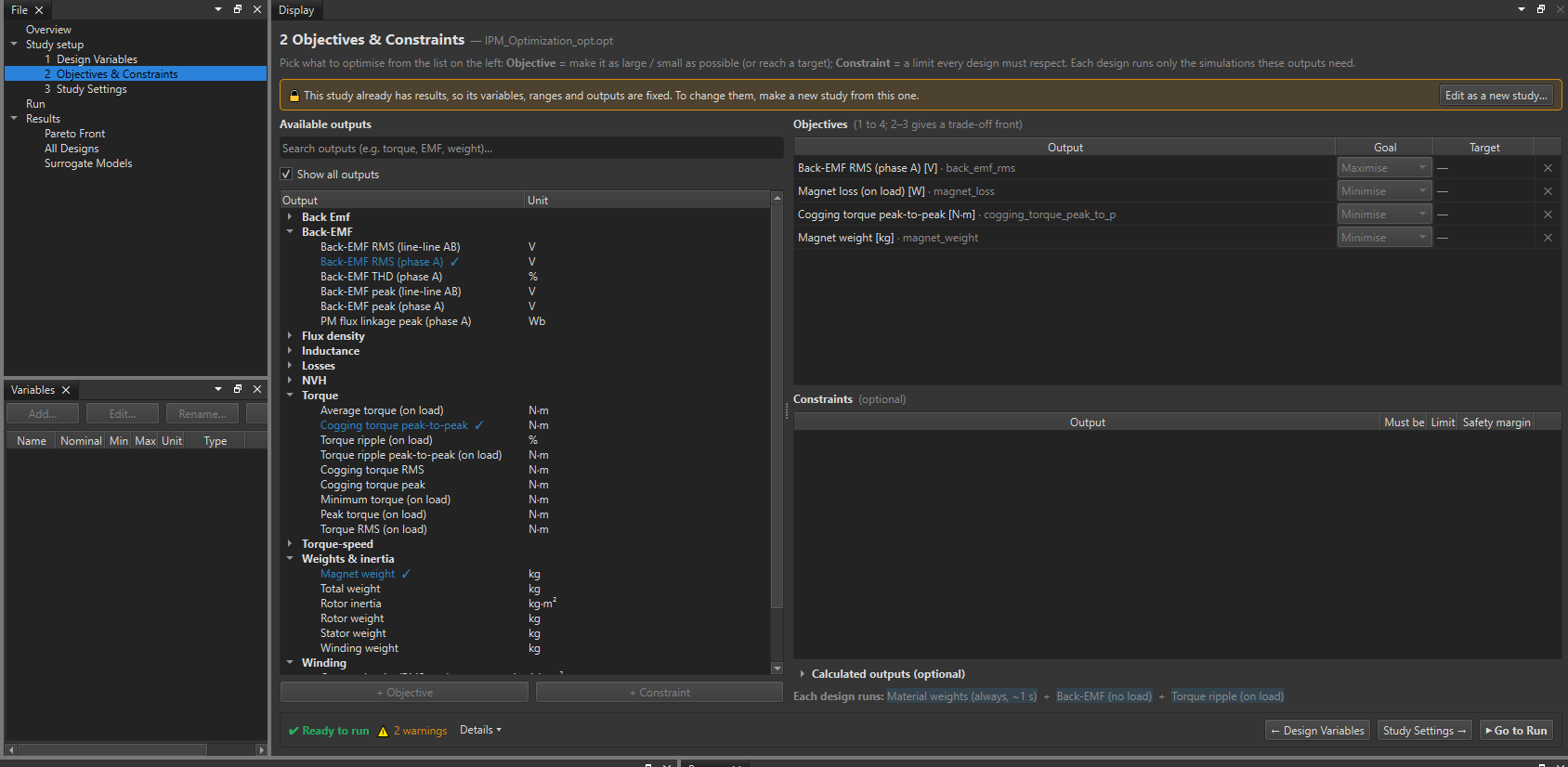Click the Back-EMF (no load) simulation link
Image resolution: width=1568 pixels, height=767 pixels.
point(1104,696)
